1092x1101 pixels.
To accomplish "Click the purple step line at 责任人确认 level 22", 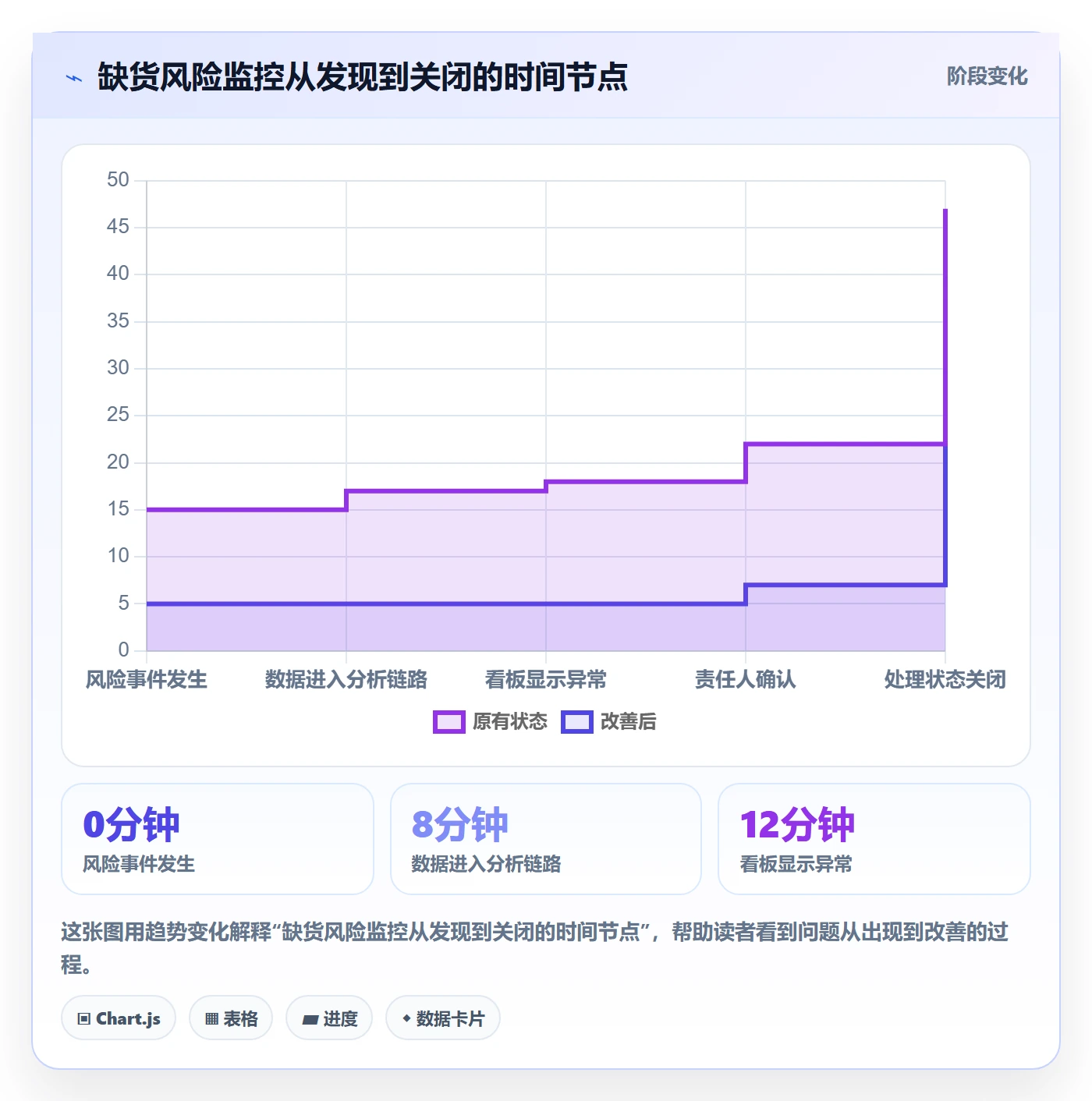I will (846, 444).
